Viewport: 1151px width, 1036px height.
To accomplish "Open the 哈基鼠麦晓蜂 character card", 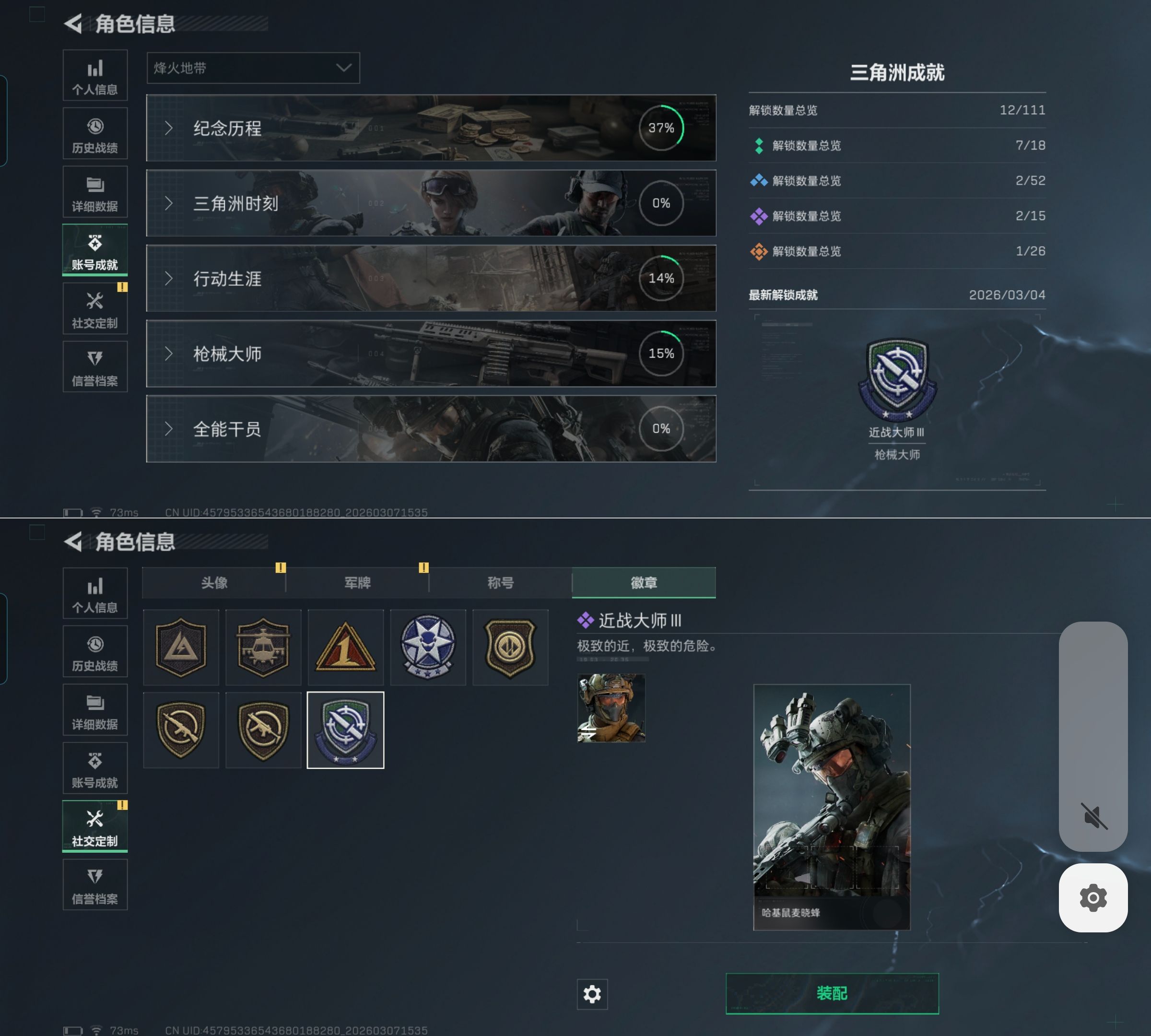I will pos(832,807).
